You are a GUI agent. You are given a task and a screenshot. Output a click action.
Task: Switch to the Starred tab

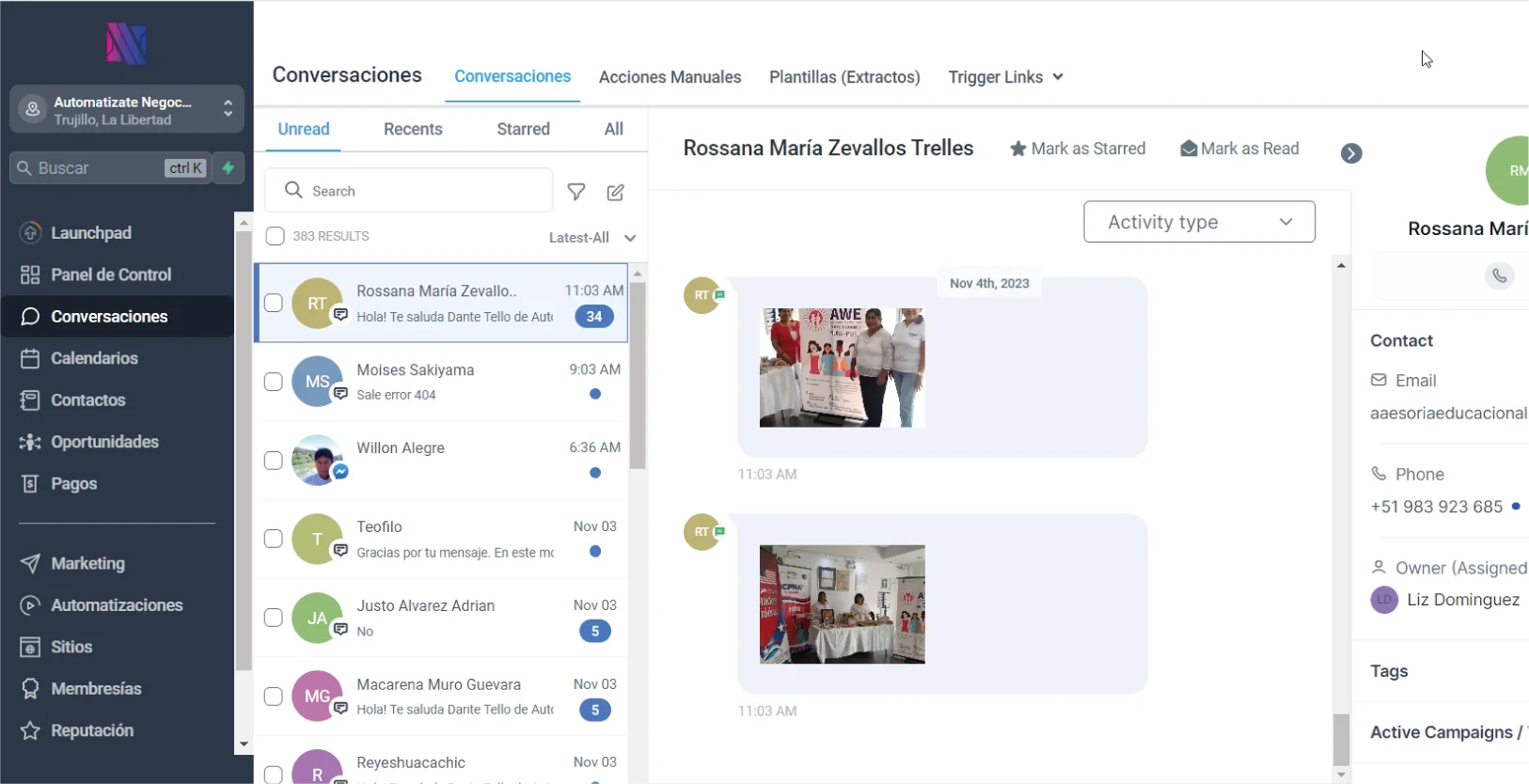pyautogui.click(x=523, y=129)
